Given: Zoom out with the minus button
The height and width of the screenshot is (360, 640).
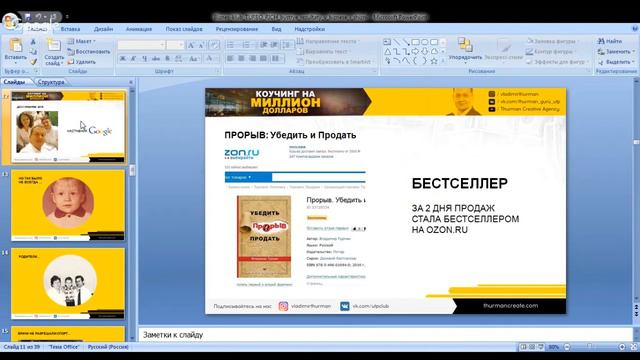Looking at the screenshot, I should [x=567, y=347].
